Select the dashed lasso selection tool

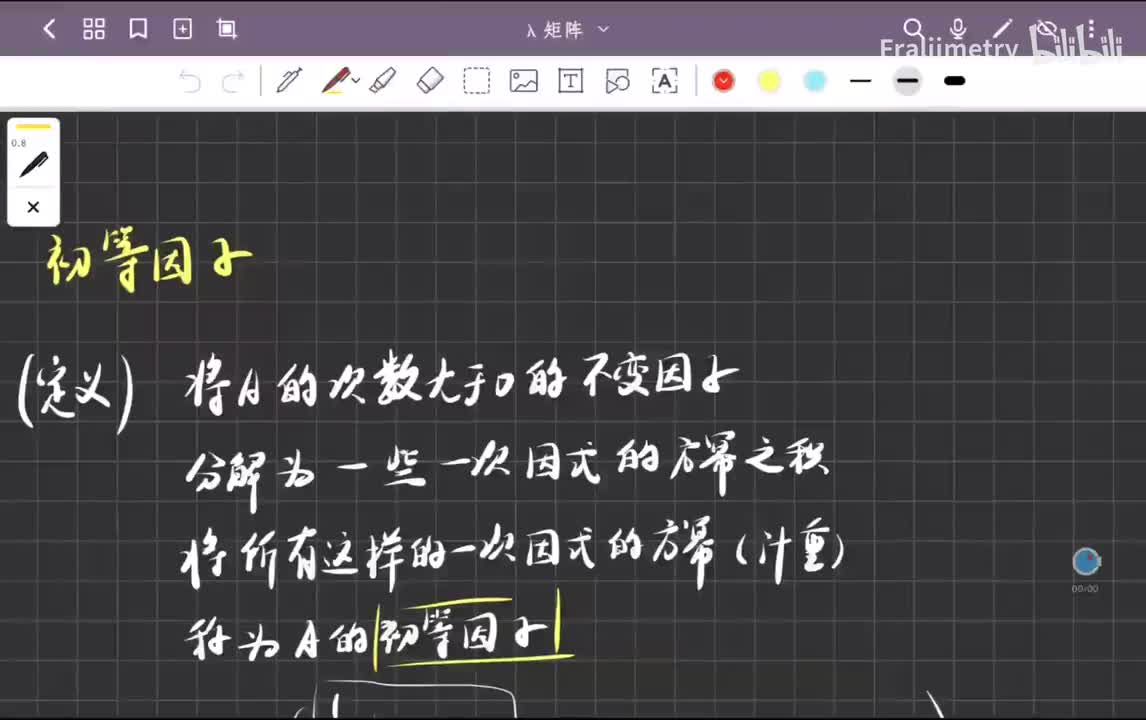point(477,81)
